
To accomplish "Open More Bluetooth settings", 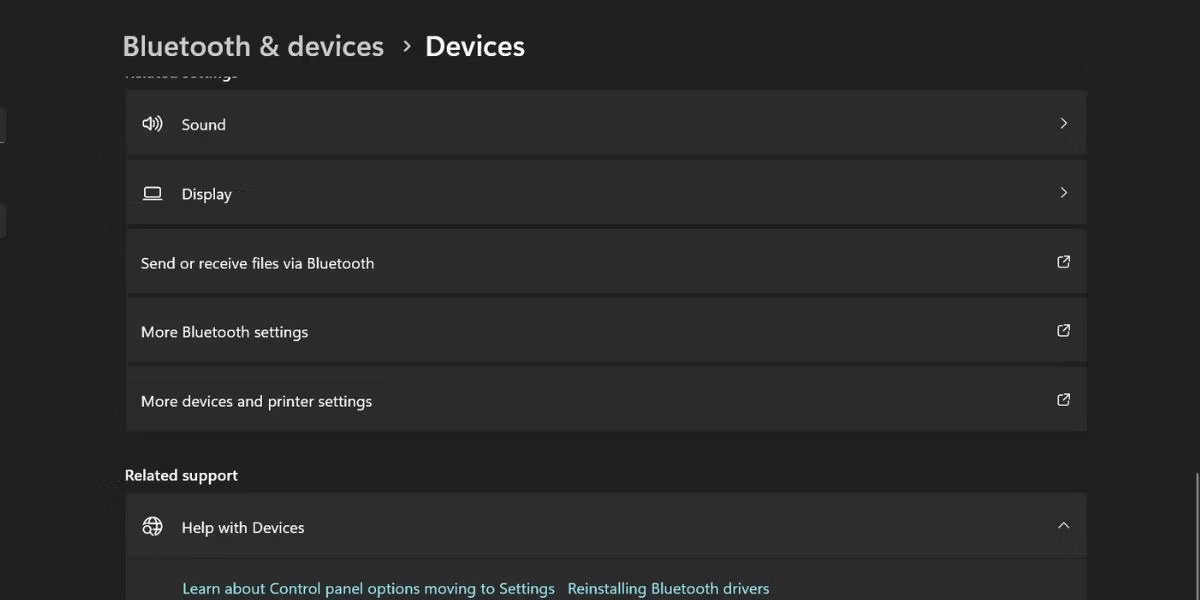I will 606,331.
